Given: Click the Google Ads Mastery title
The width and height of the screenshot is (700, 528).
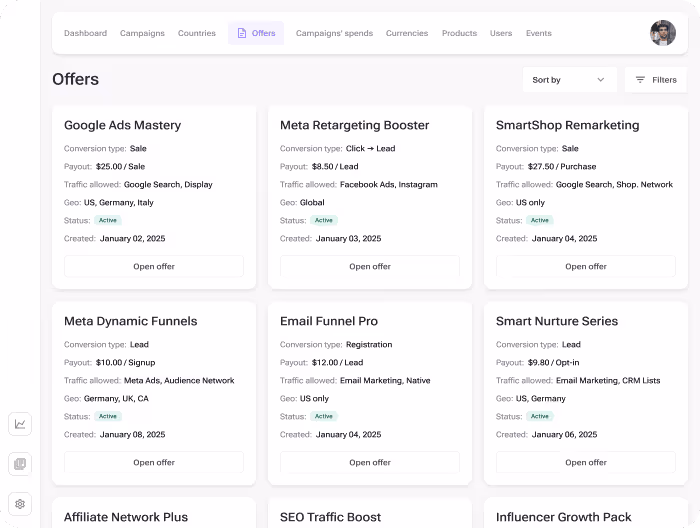Looking at the screenshot, I should pos(122,125).
